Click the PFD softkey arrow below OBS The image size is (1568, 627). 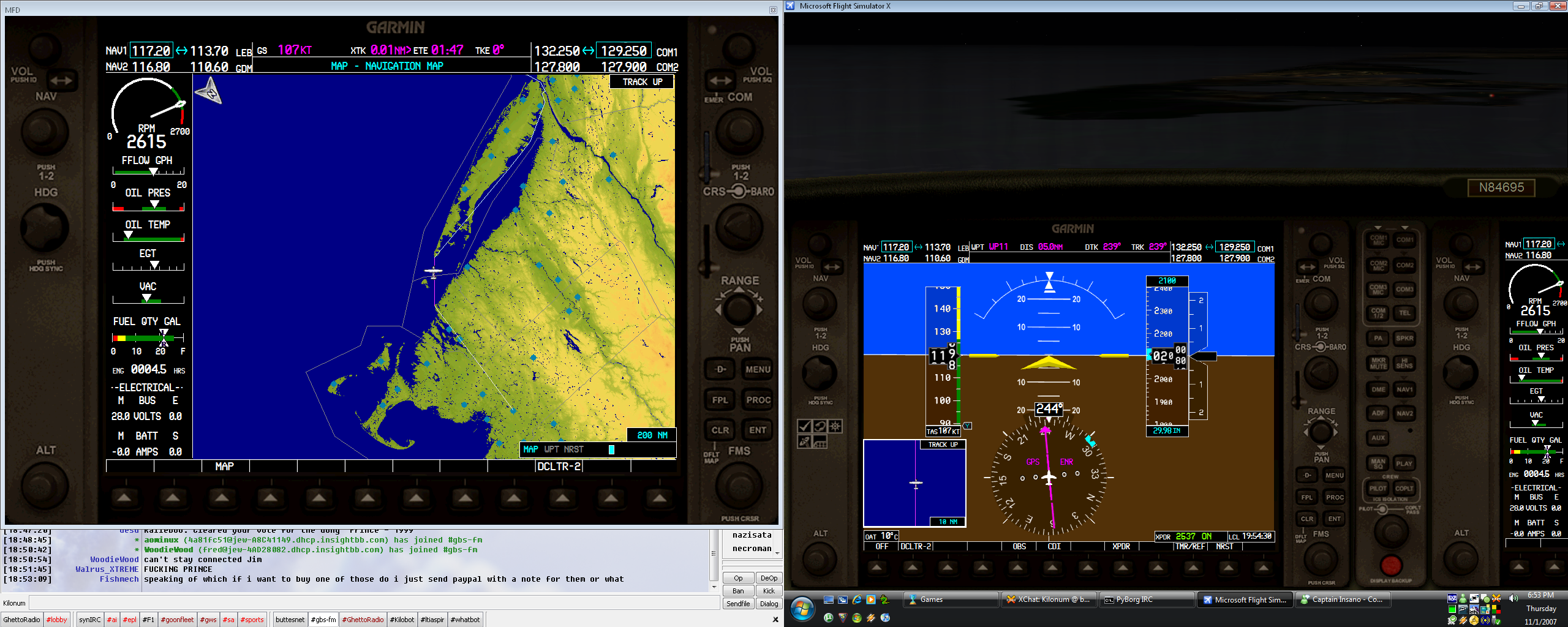[x=1018, y=568]
